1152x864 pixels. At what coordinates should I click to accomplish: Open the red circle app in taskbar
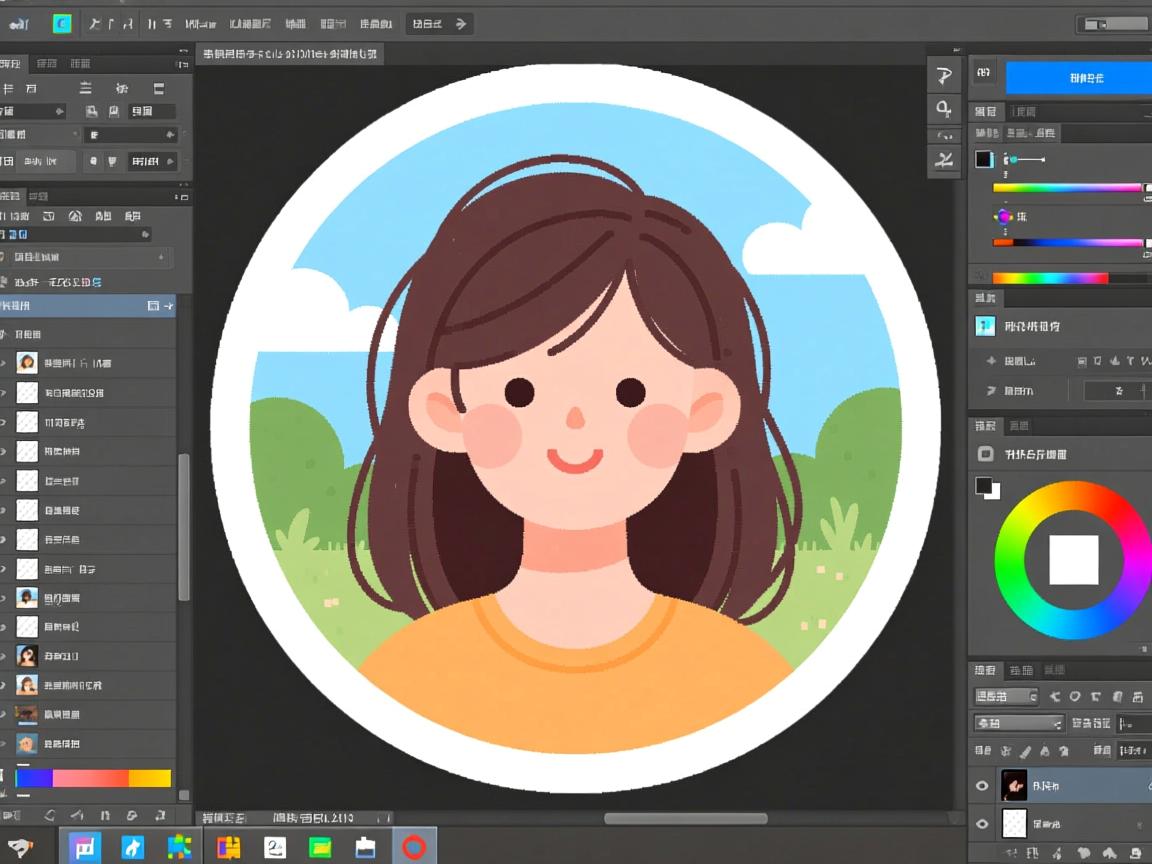pyautogui.click(x=414, y=848)
